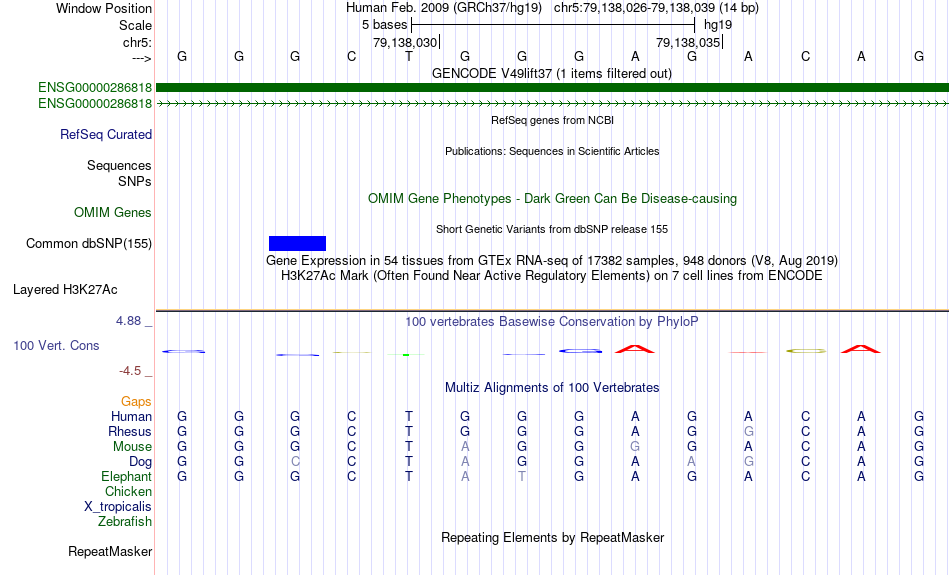Click the second red A PhyloP conservation logo
Screen dimensions: 950x575
tap(861, 349)
